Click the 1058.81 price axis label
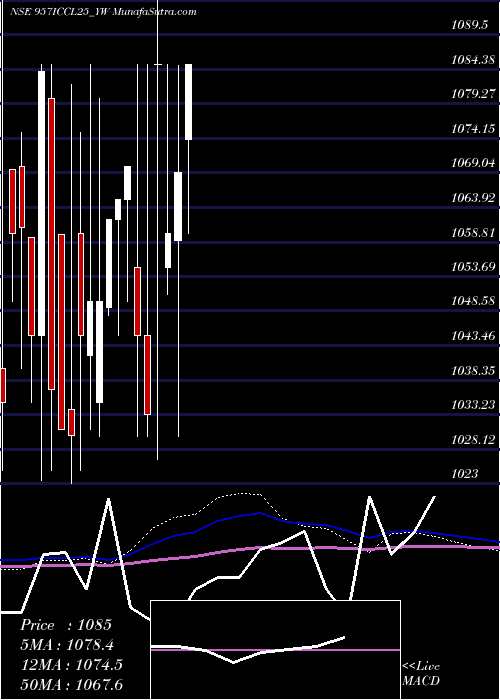Image resolution: width=500 pixels, height=700 pixels. [x=473, y=233]
